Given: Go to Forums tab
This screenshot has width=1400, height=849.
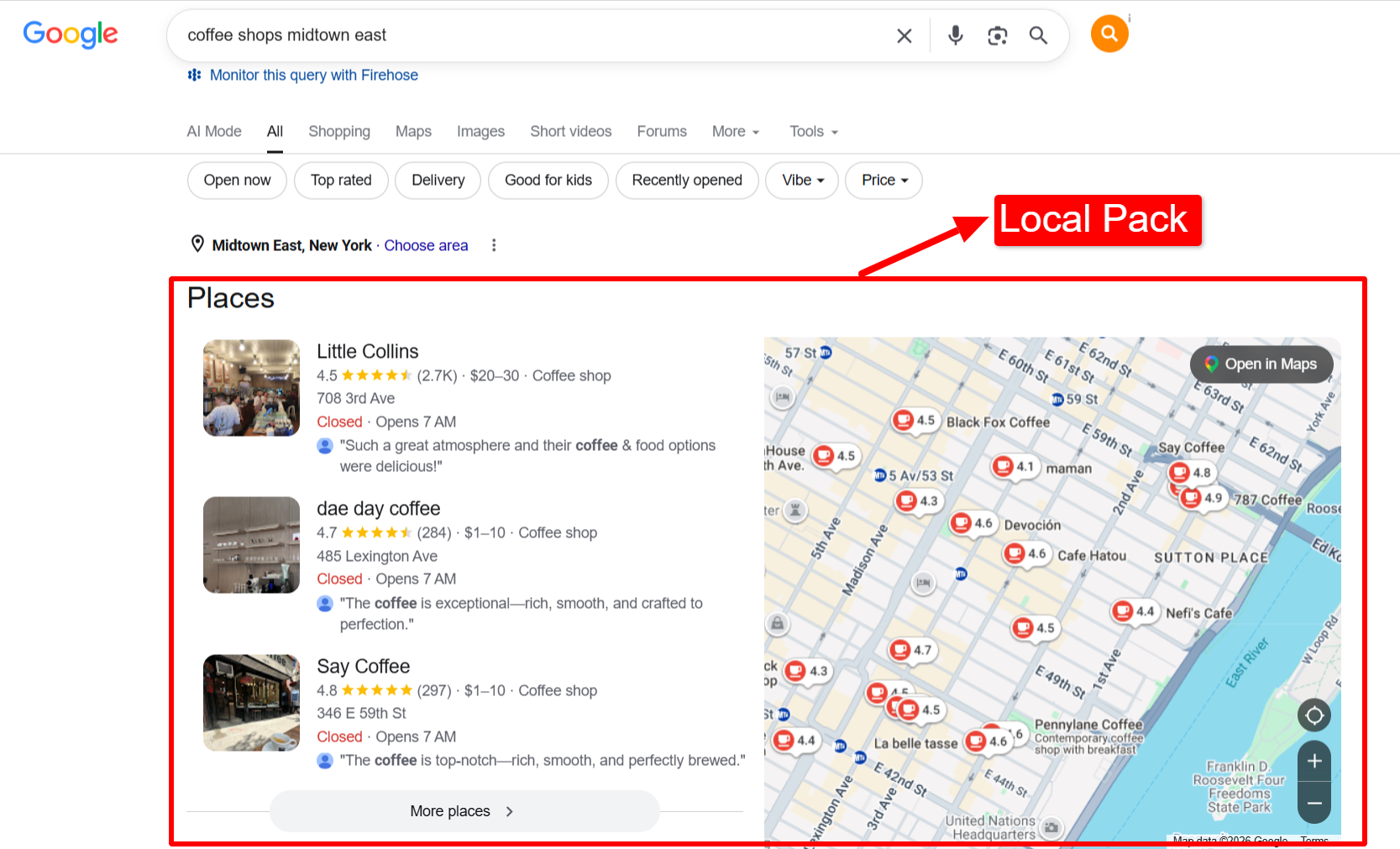Looking at the screenshot, I should click(x=662, y=131).
